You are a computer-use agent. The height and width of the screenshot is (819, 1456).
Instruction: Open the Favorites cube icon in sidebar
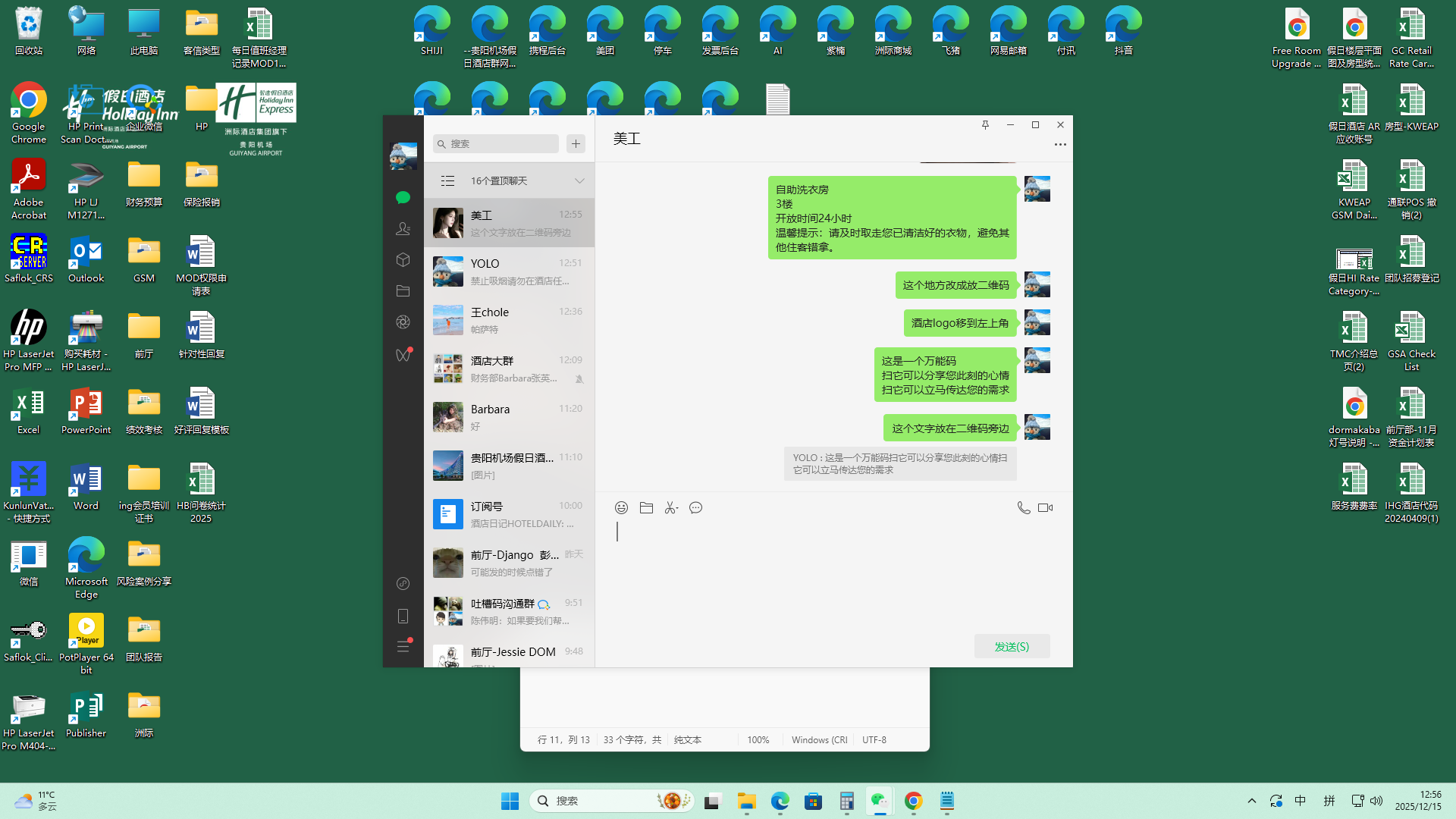[403, 260]
